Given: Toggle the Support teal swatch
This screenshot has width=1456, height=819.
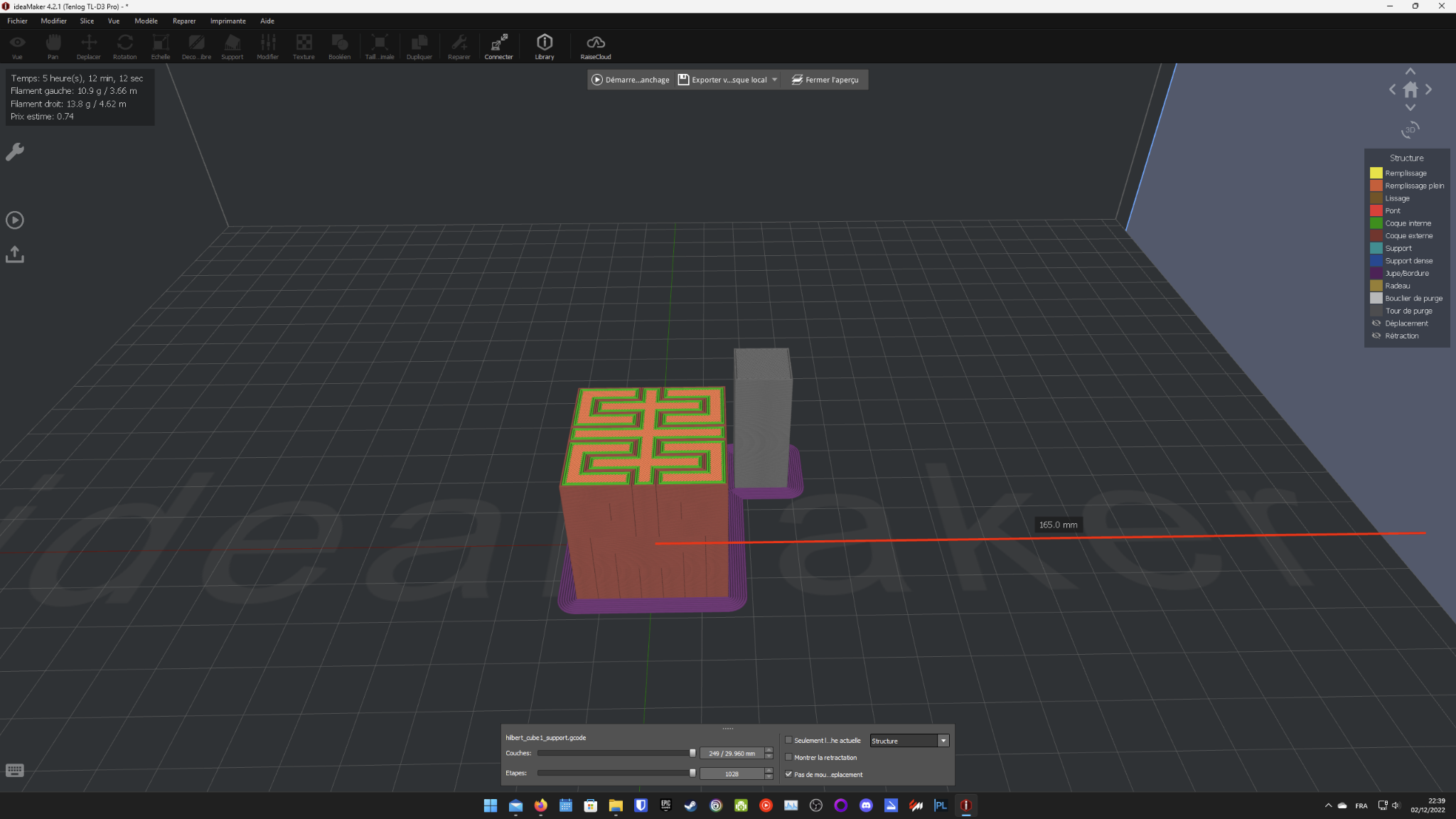Looking at the screenshot, I should pyautogui.click(x=1376, y=248).
